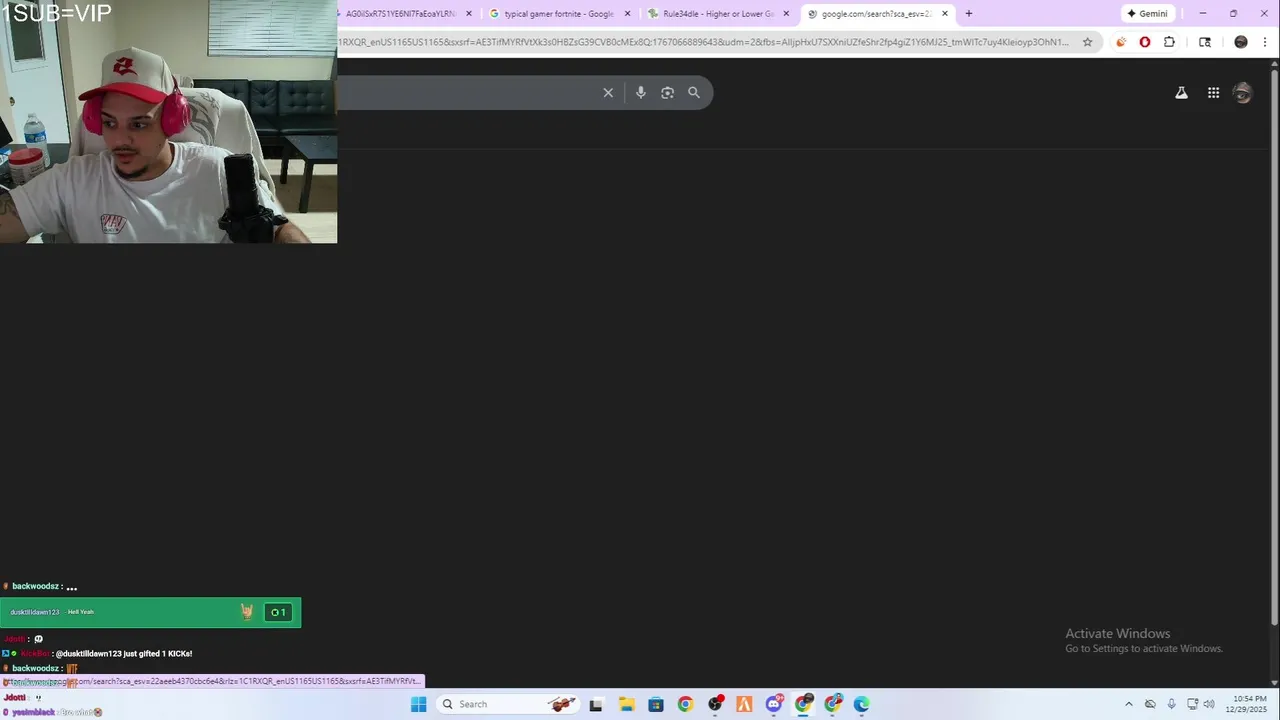
Task: Open Microsoft Edge from the taskbar
Action: [862, 704]
